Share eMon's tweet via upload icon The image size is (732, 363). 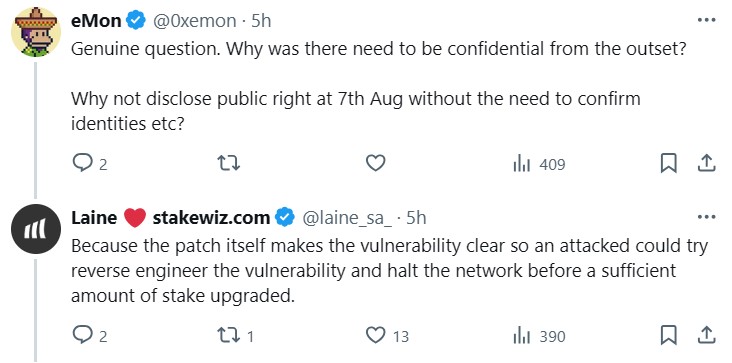tap(706, 163)
